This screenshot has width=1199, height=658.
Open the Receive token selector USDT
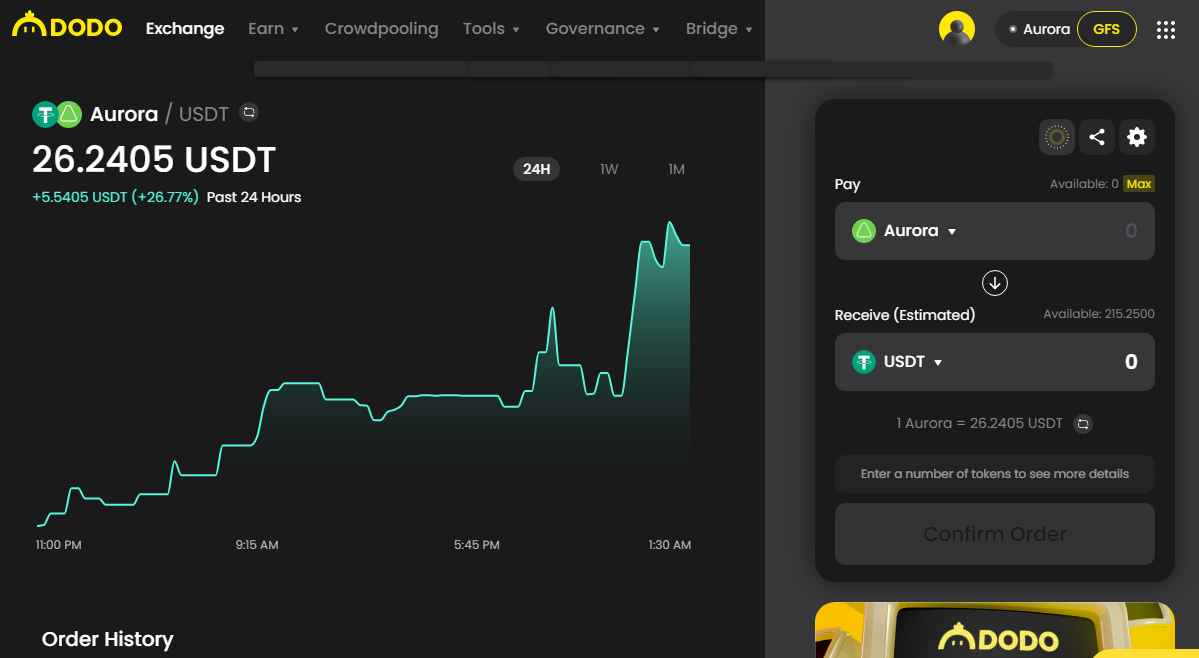898,361
